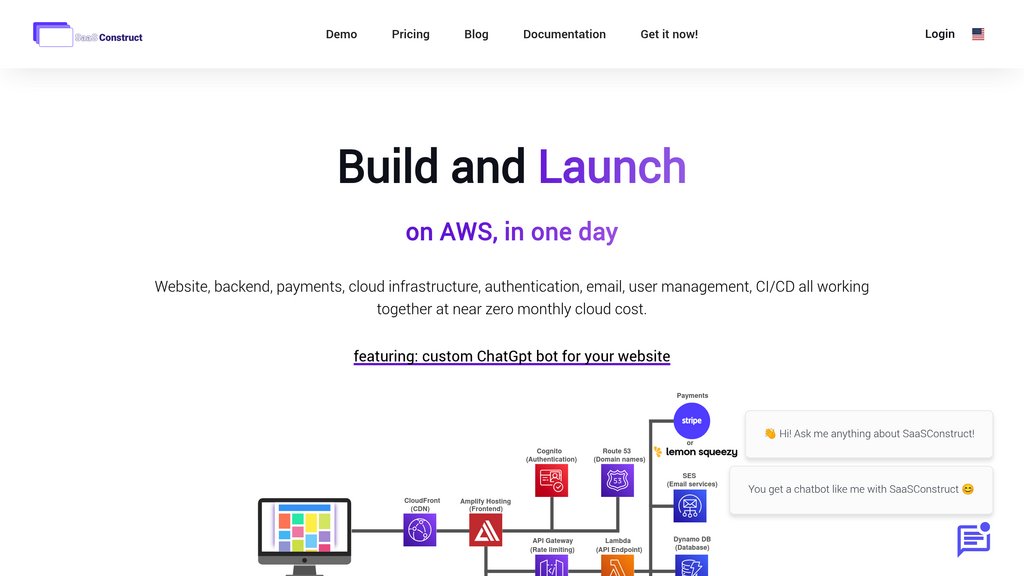Click the Route 53 domain icon
Image resolution: width=1024 pixels, height=576 pixels.
617,481
